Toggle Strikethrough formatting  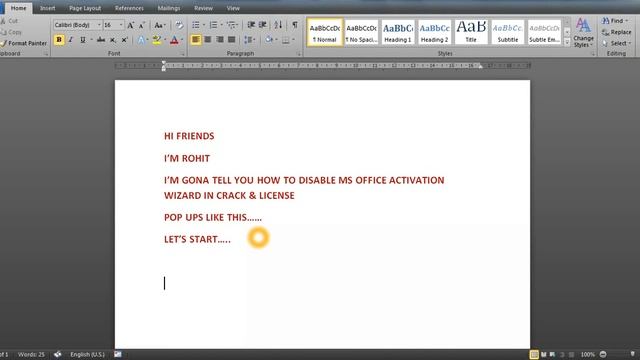101,40
